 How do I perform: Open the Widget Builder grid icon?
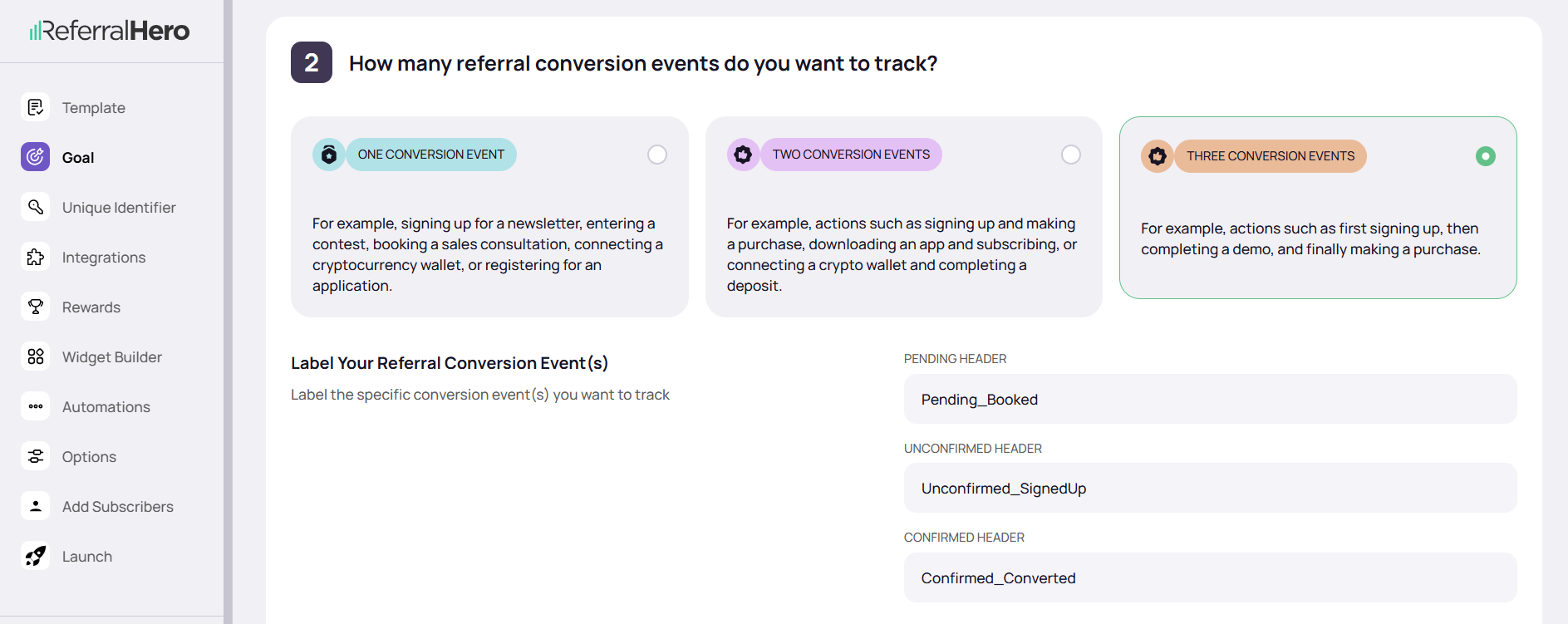(36, 356)
